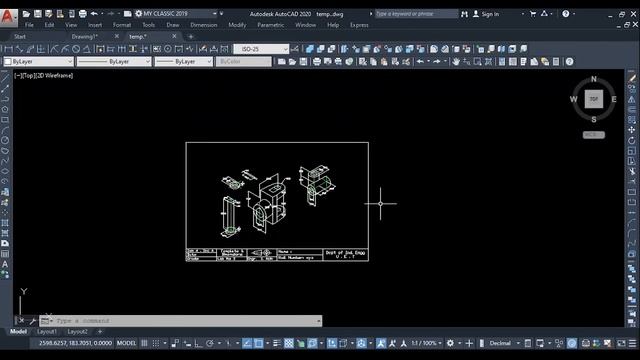Click the Undo arrow in quick access toolbar
640x360 pixels.
coord(94,14)
